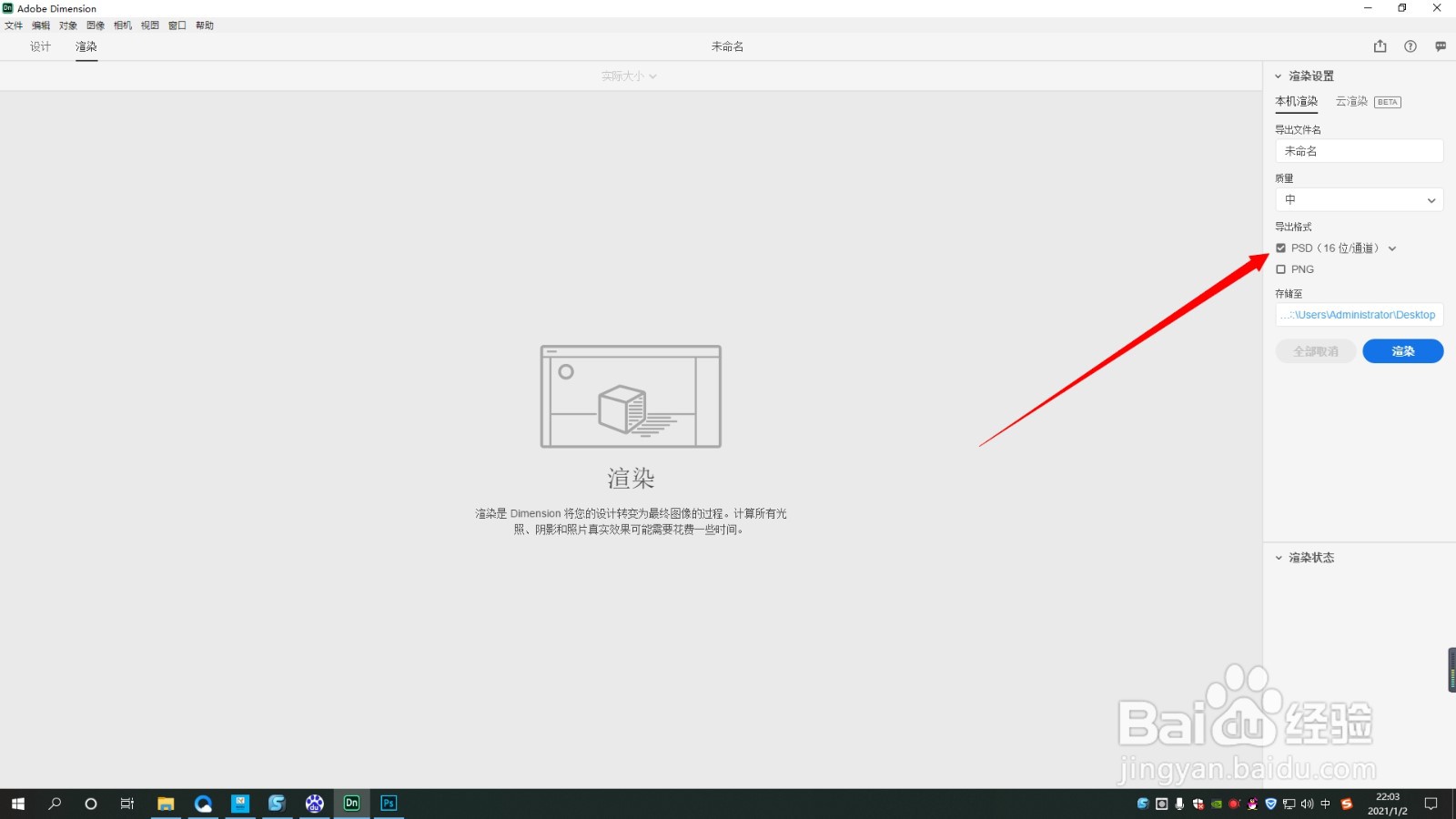This screenshot has width=1456, height=819.
Task: Open the 窗口 menu
Action: [177, 25]
